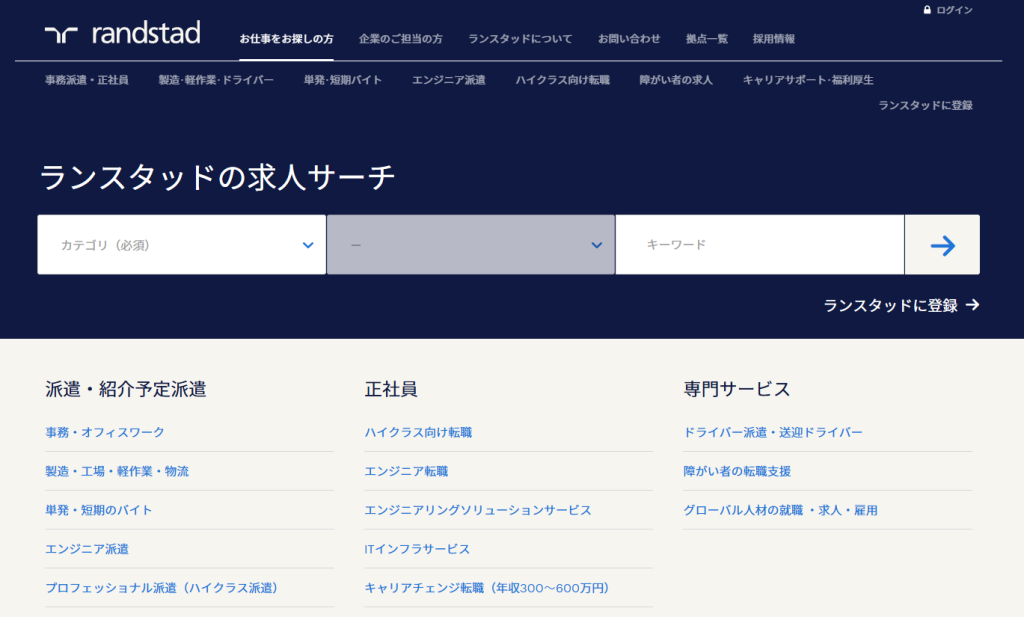This screenshot has width=1024, height=617.
Task: Open 事務・オフィスワーク link
Action: pos(104,432)
